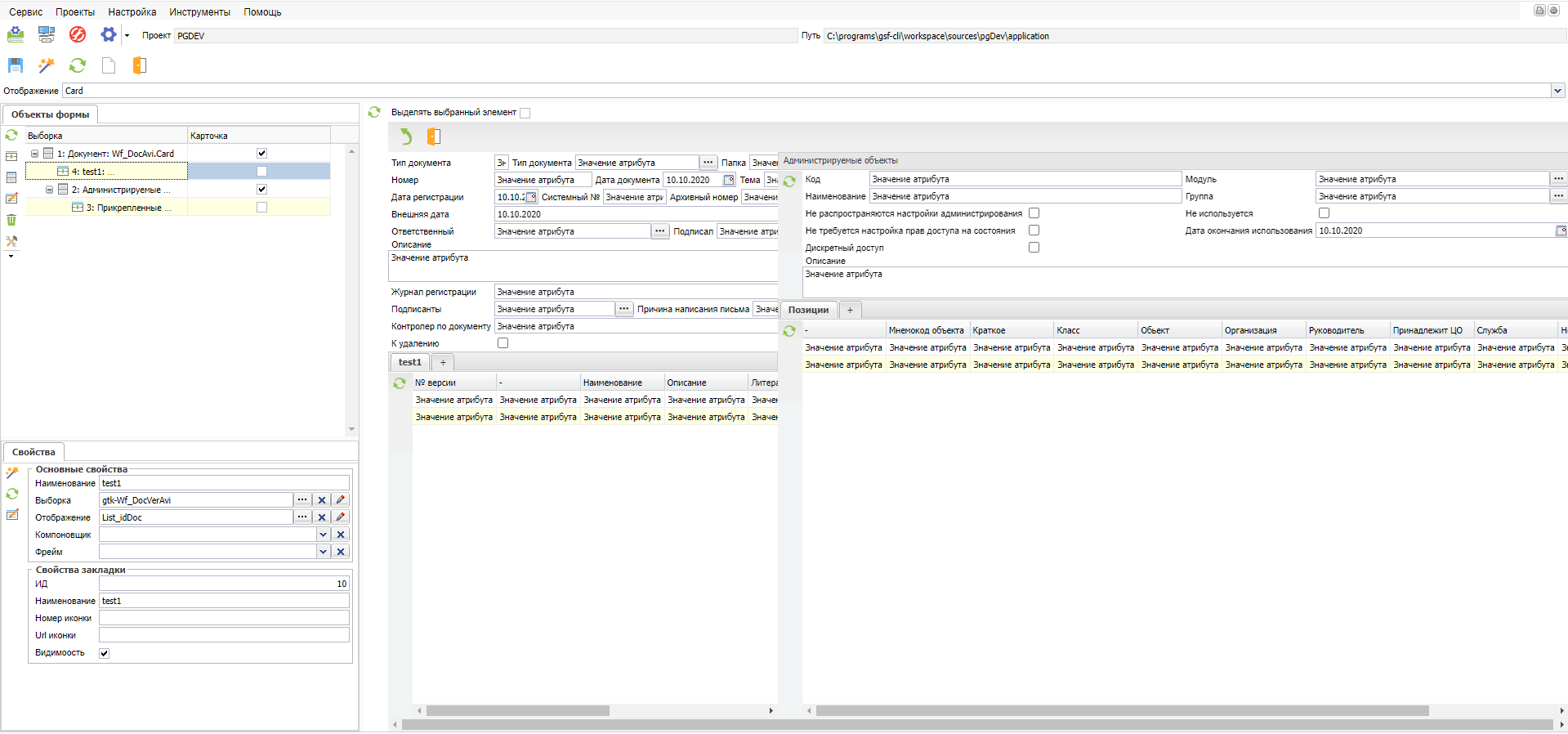Image resolution: width=1568 pixels, height=734 pixels.
Task: Add a new tab next to Позиции
Action: 850,310
